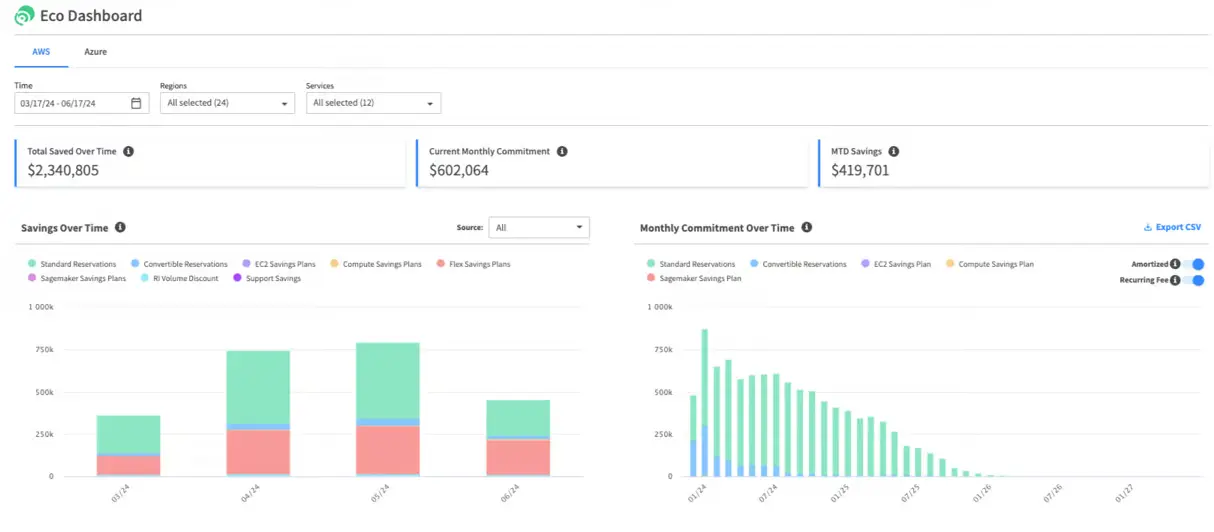Click the download icon beside Export CSV

(1147, 227)
